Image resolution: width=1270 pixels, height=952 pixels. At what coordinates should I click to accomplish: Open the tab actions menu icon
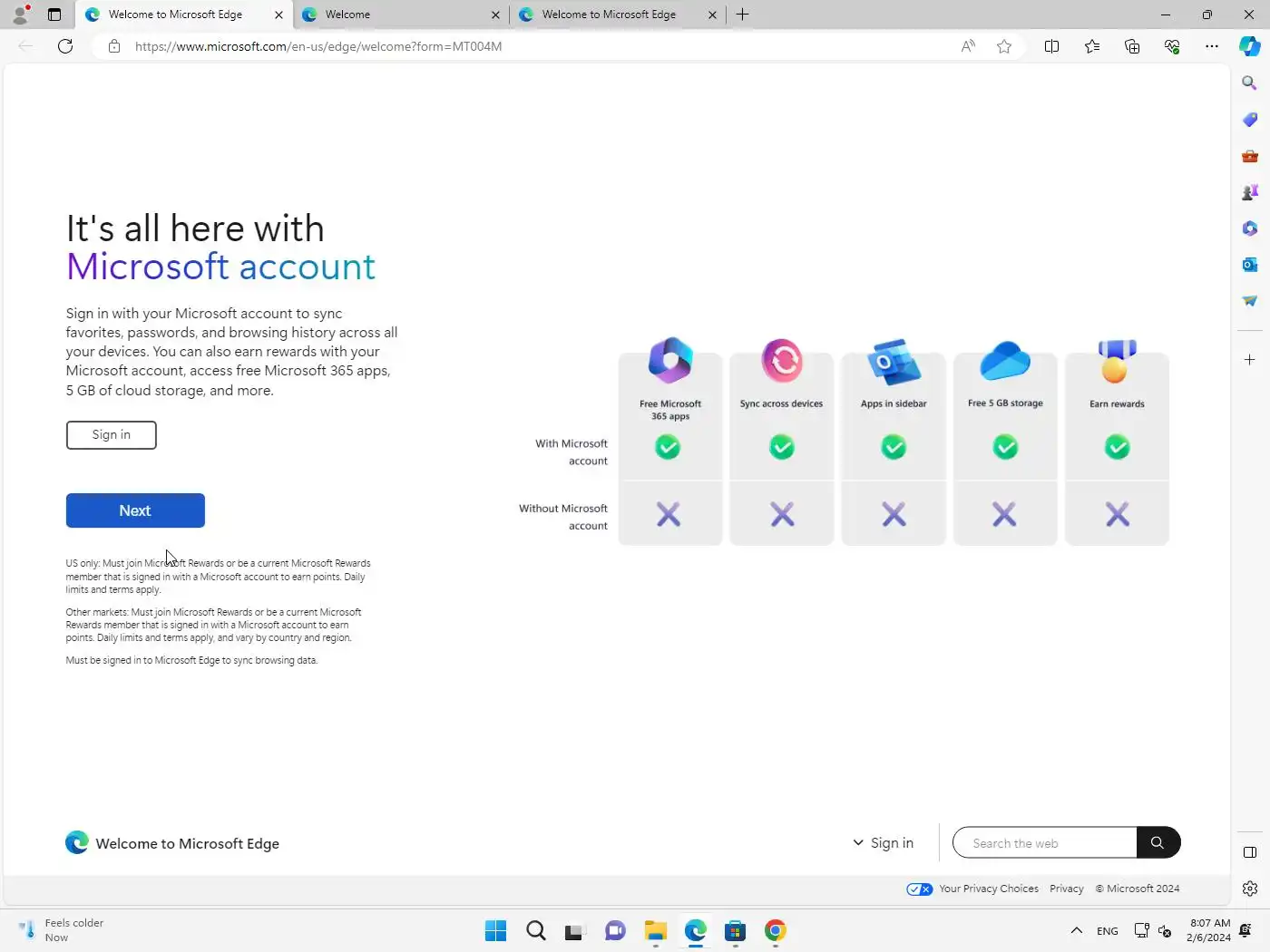pyautogui.click(x=54, y=15)
